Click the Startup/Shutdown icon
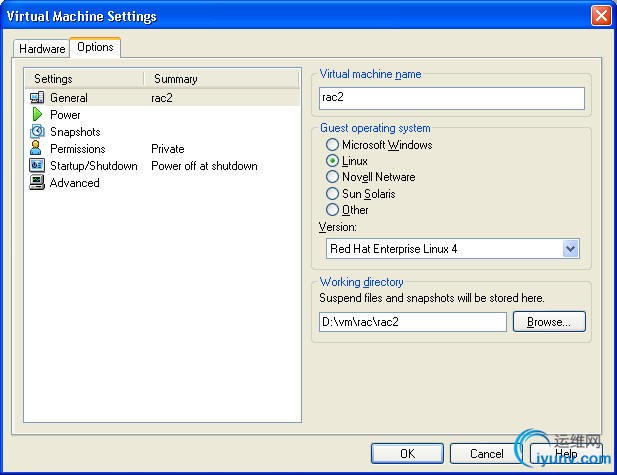This screenshot has height=475, width=617. click(37, 165)
